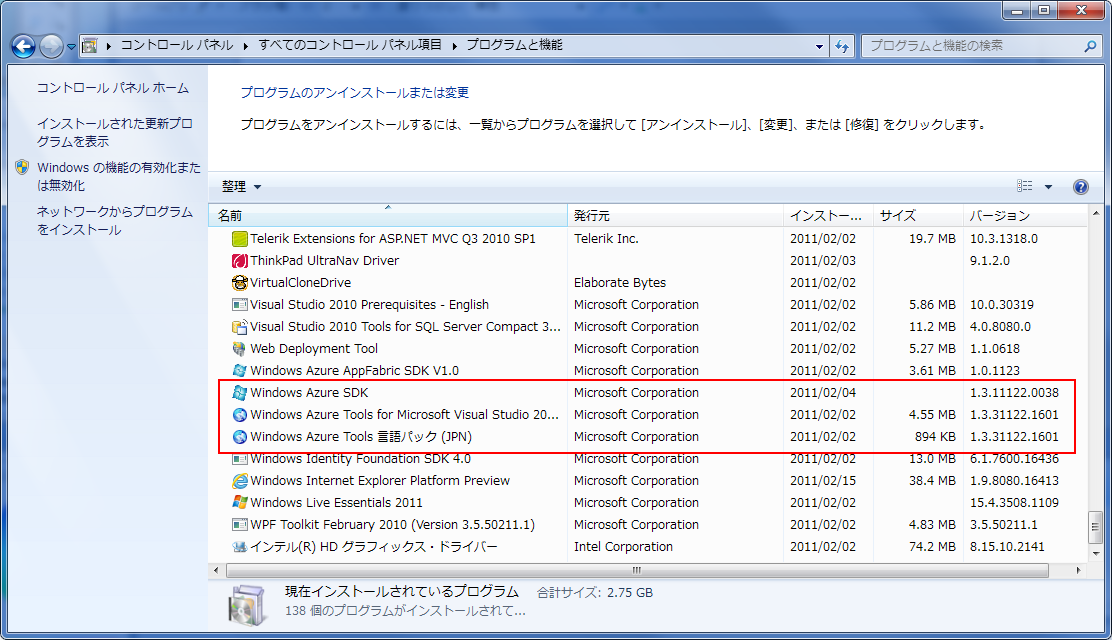Click vertical scrollbar thumb
1112x640 pixels.
pyautogui.click(x=1096, y=527)
